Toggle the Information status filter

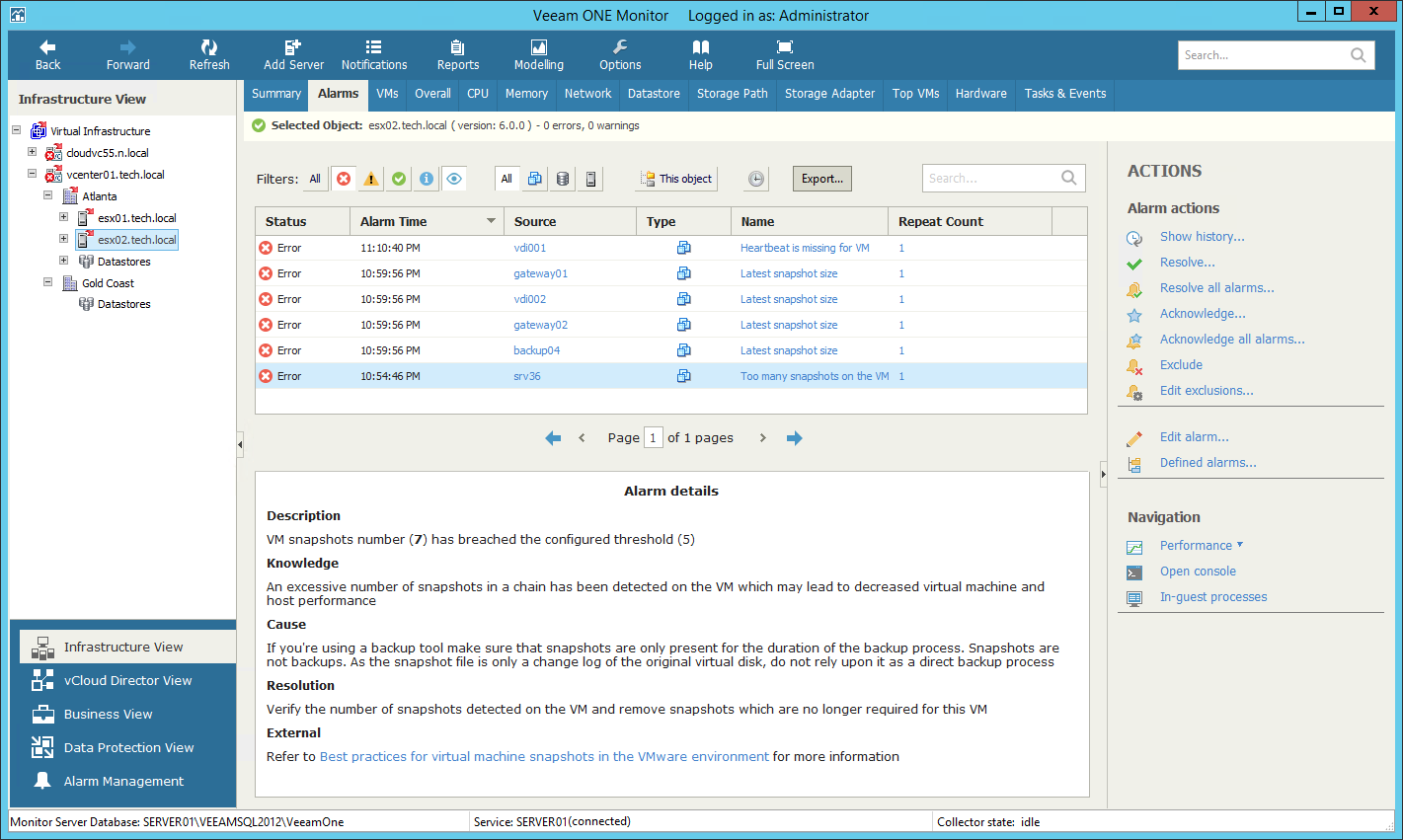(427, 179)
